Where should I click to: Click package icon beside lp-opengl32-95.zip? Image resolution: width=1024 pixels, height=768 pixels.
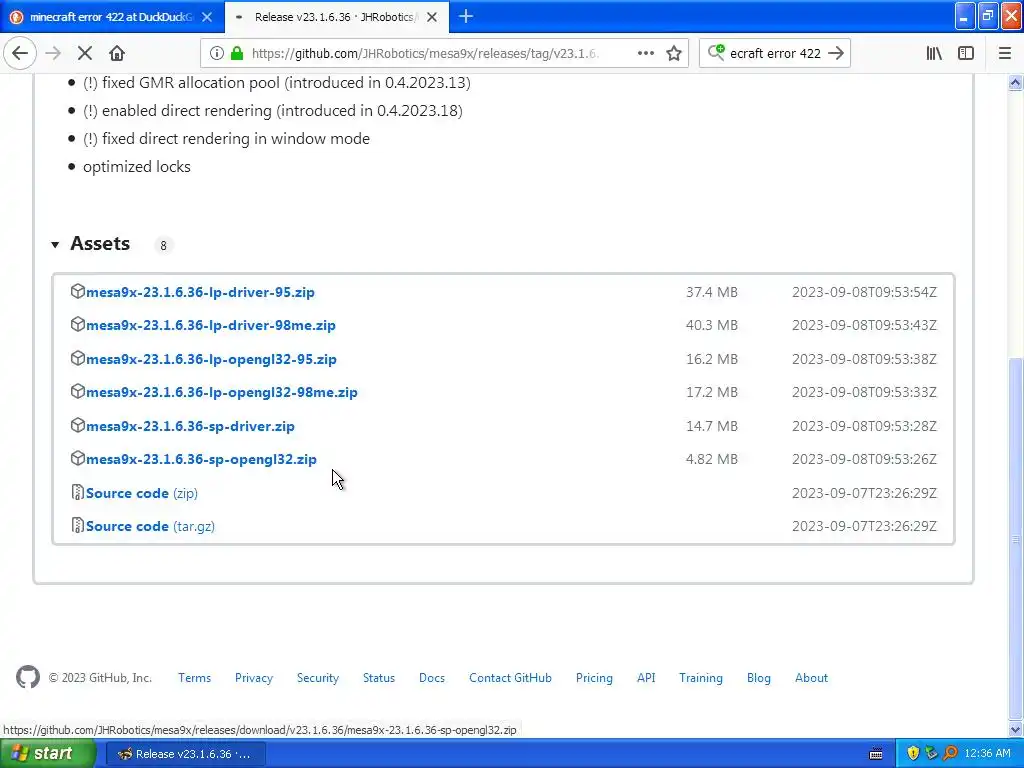77,359
